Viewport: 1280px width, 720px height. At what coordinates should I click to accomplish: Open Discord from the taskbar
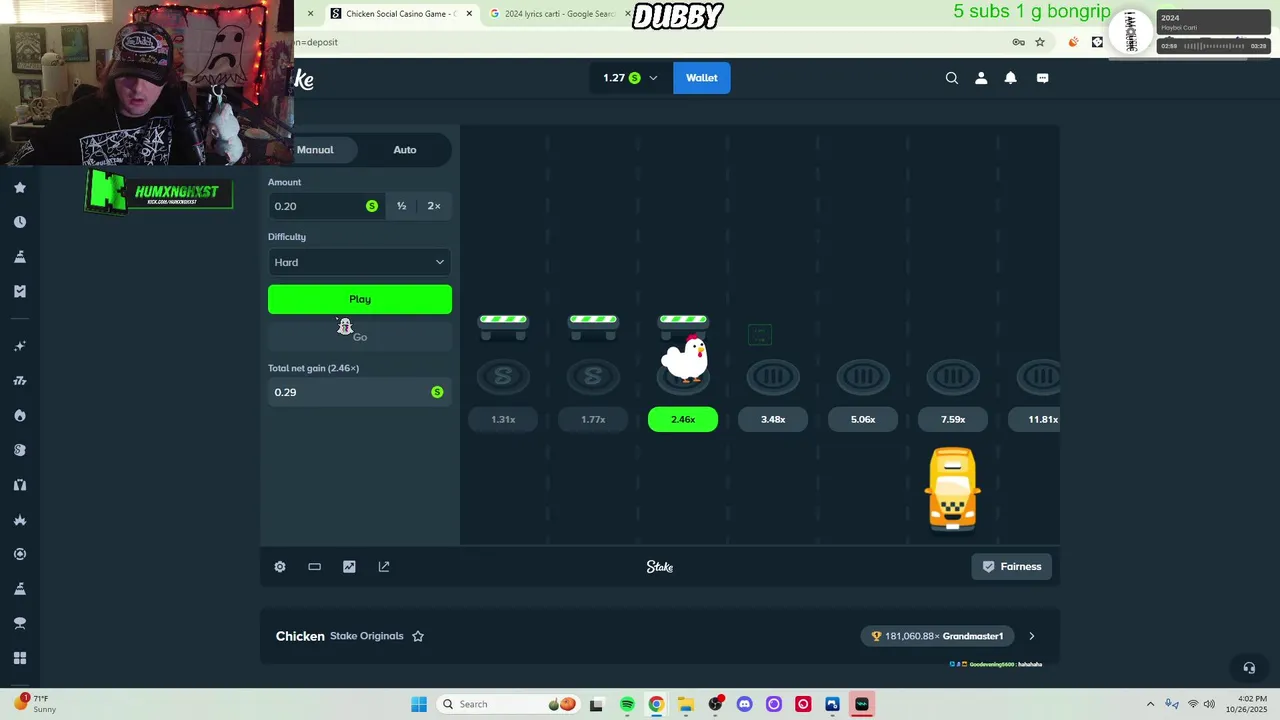pyautogui.click(x=744, y=704)
